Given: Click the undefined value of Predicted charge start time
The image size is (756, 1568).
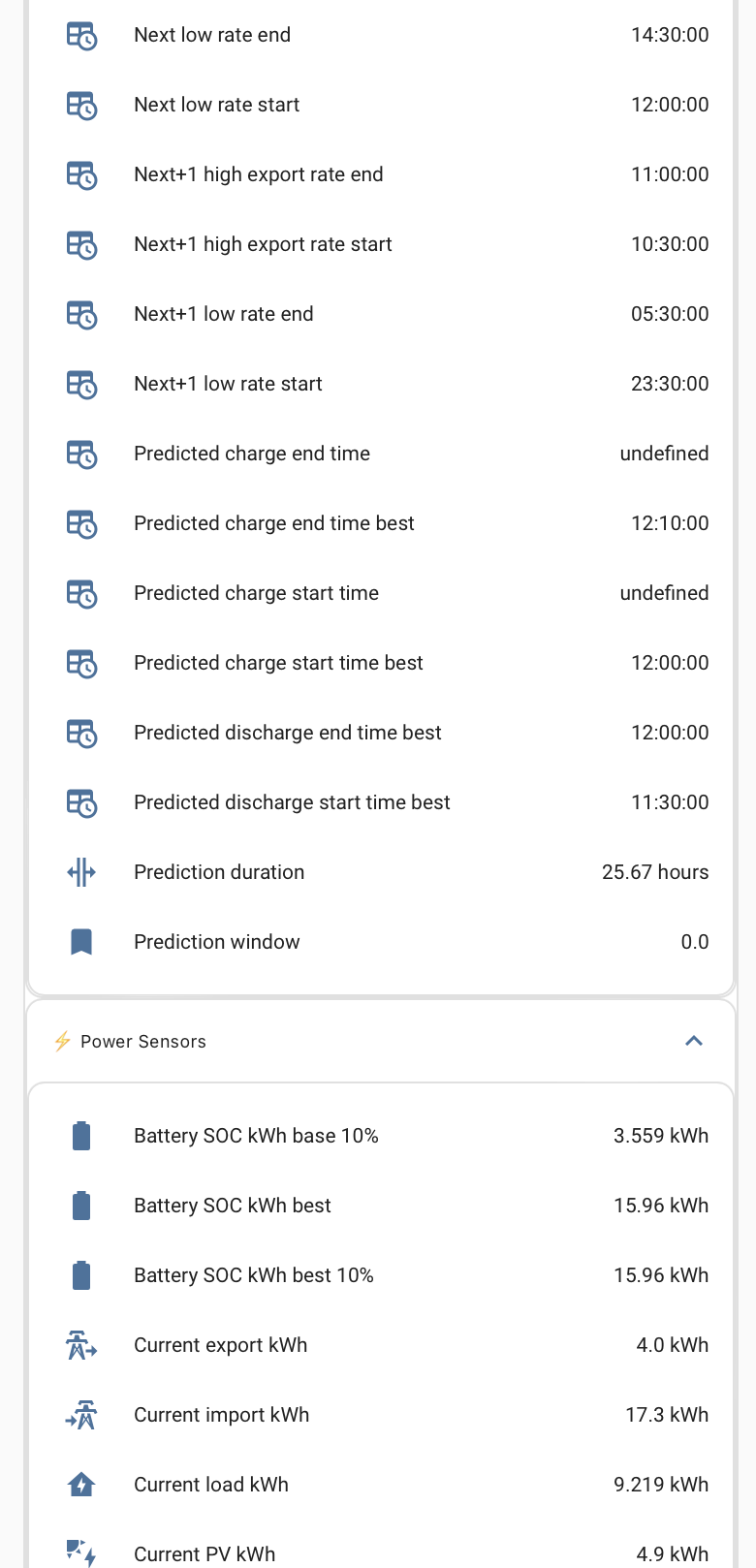Looking at the screenshot, I should pos(664,593).
